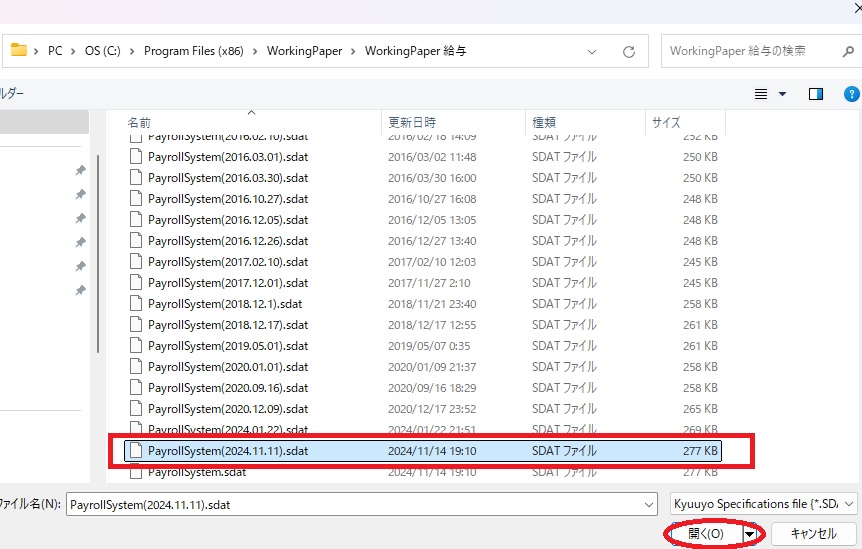
Task: Open the split arrow beside 開く button
Action: (748, 534)
